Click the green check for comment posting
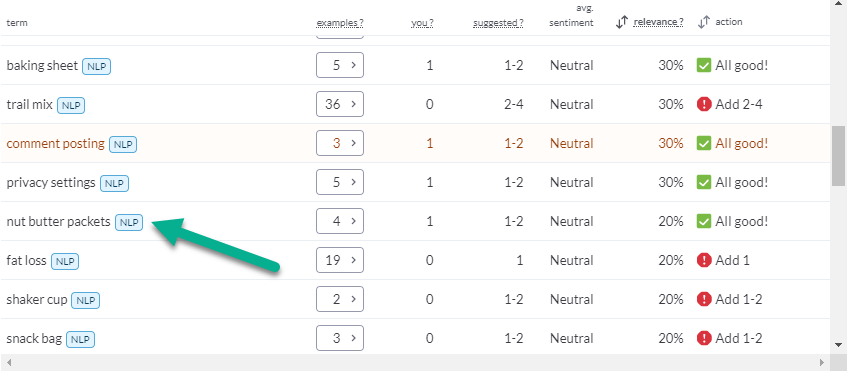847x371 pixels. (703, 144)
